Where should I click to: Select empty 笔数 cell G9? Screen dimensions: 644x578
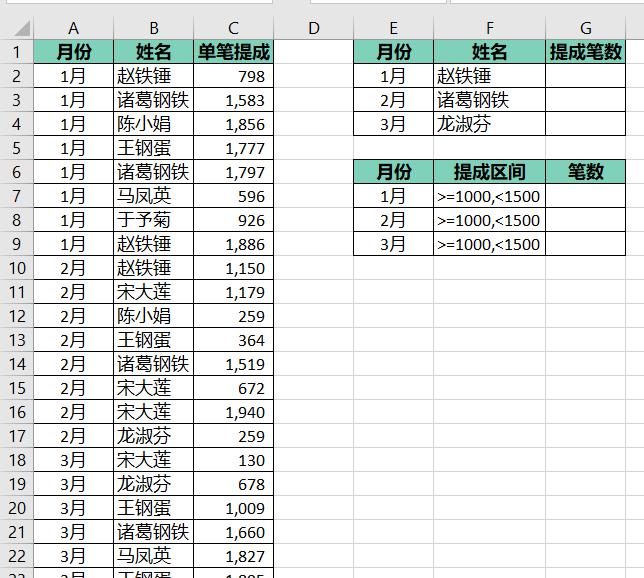pos(585,244)
